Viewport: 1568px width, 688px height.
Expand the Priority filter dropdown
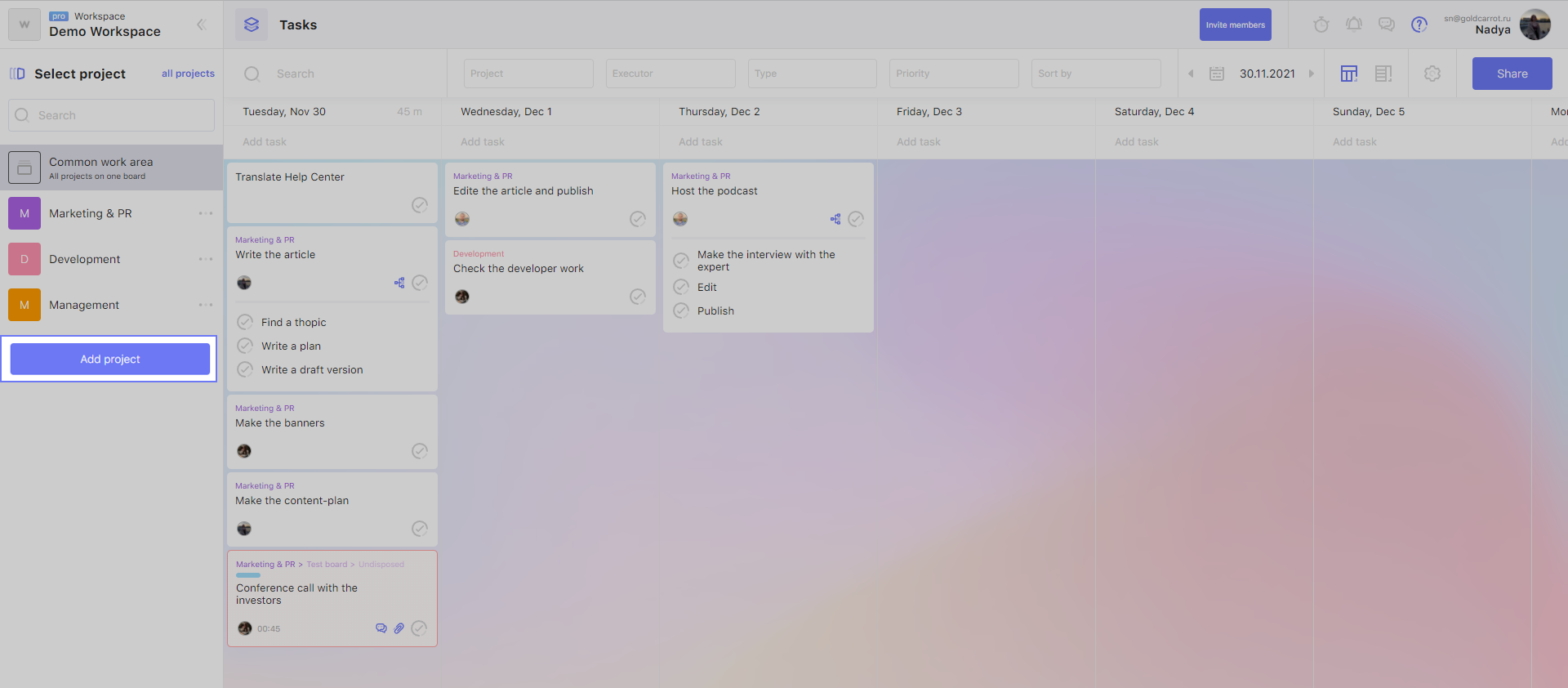tap(953, 74)
